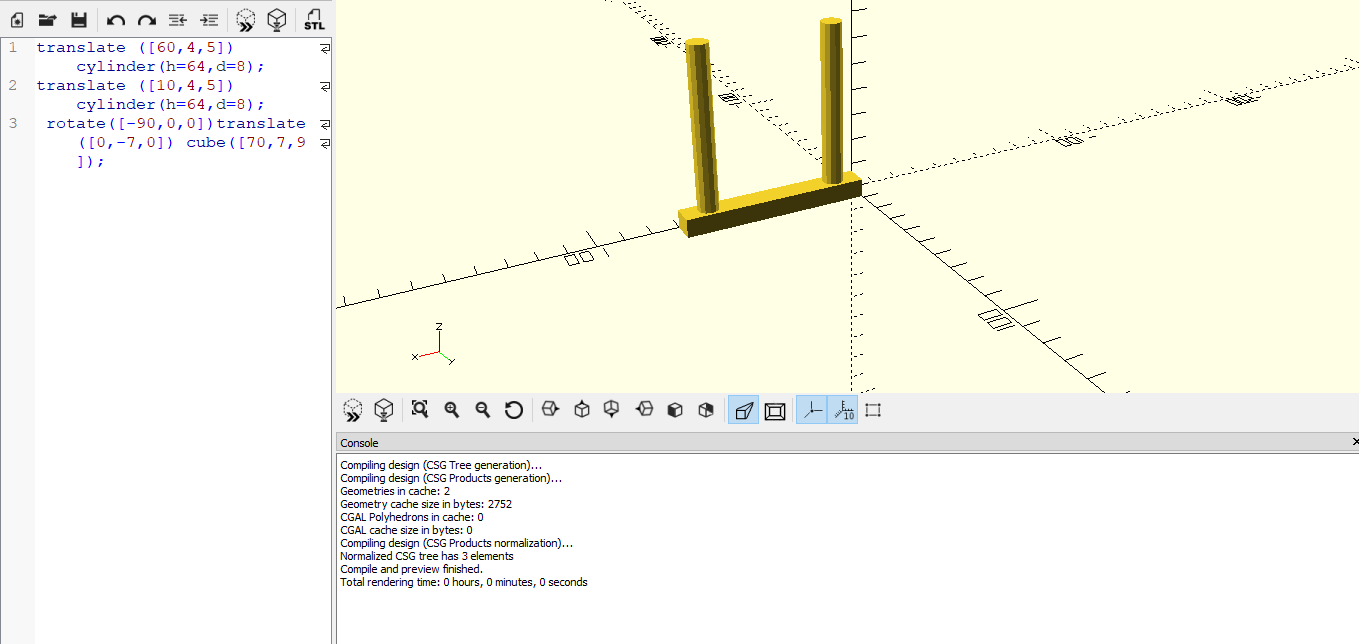
Task: Redo the last undone edit
Action: 147,20
